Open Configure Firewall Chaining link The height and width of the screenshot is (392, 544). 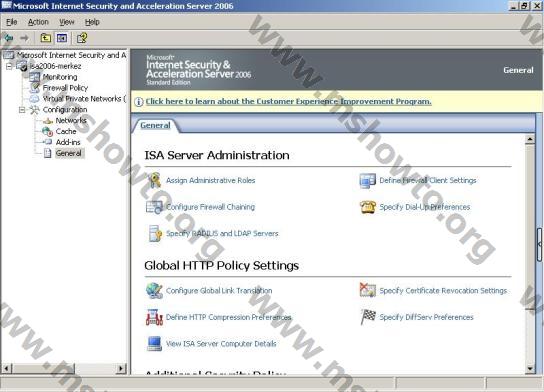210,207
